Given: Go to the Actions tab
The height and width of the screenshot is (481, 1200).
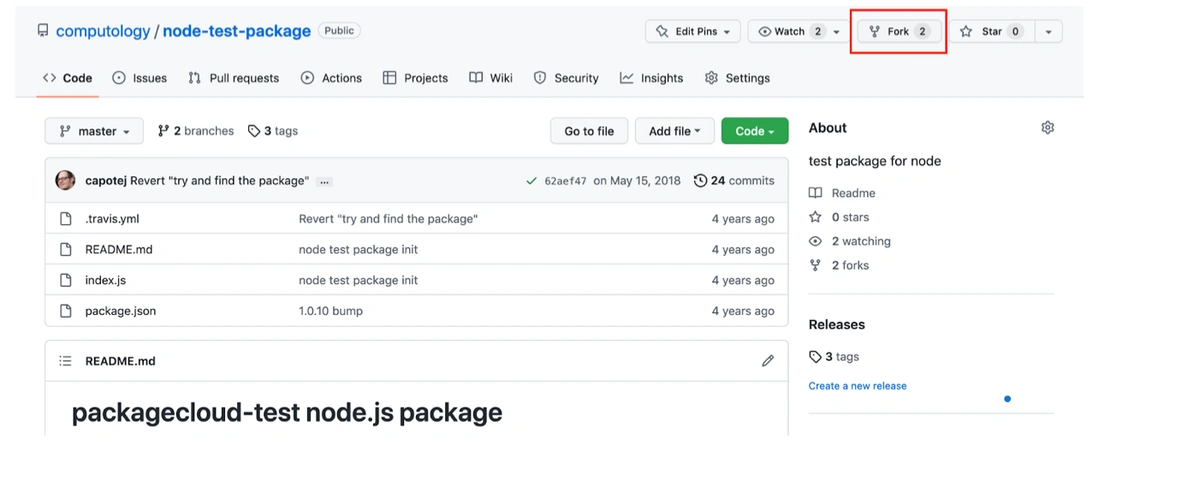Looking at the screenshot, I should pos(331,78).
